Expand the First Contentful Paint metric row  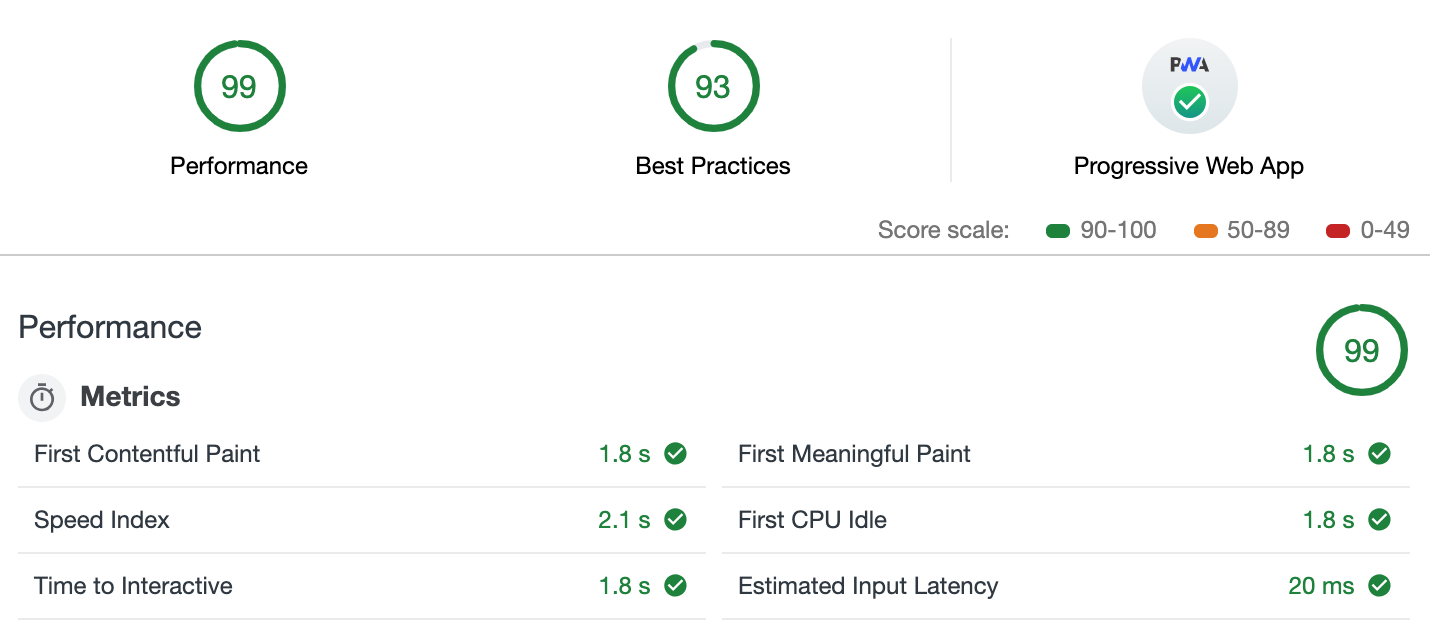147,454
